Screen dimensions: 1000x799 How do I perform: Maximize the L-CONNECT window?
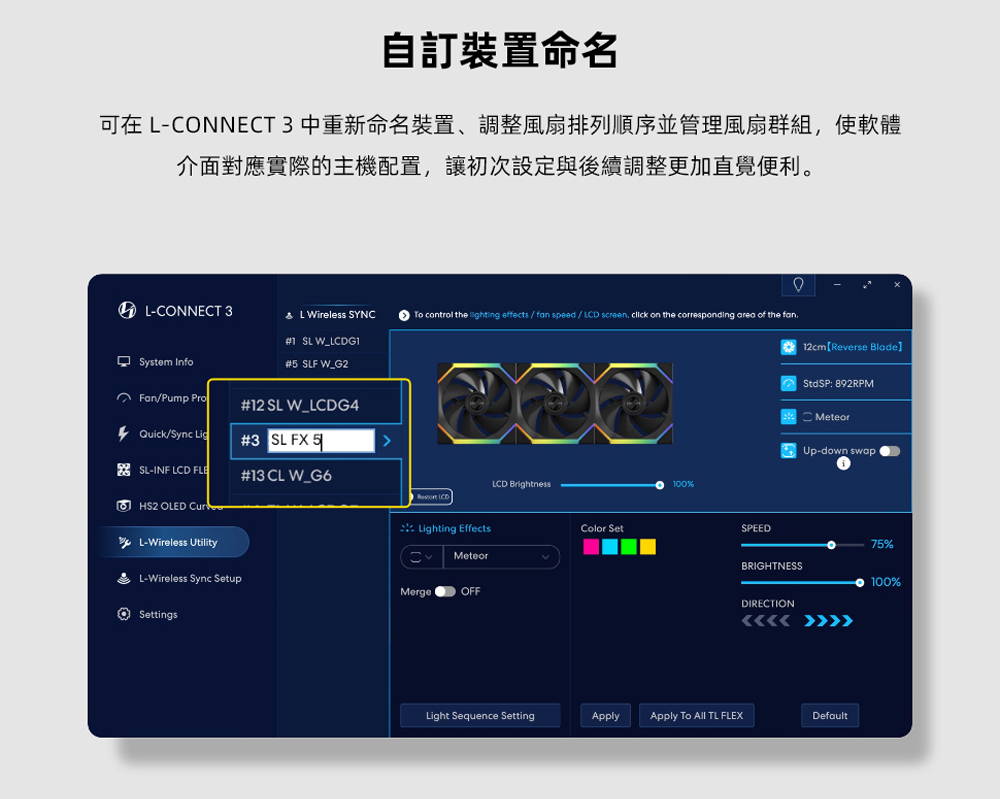click(867, 285)
